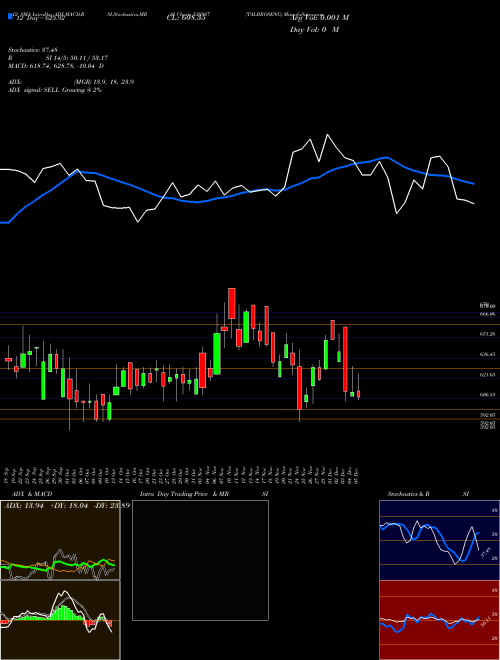
Task: Click the 651.26 price axis label
Action: click(x=487, y=334)
